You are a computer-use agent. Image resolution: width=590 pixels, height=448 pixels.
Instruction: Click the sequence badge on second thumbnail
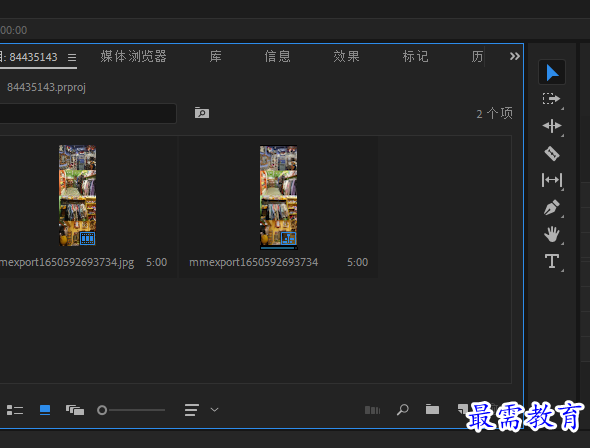[x=289, y=238]
